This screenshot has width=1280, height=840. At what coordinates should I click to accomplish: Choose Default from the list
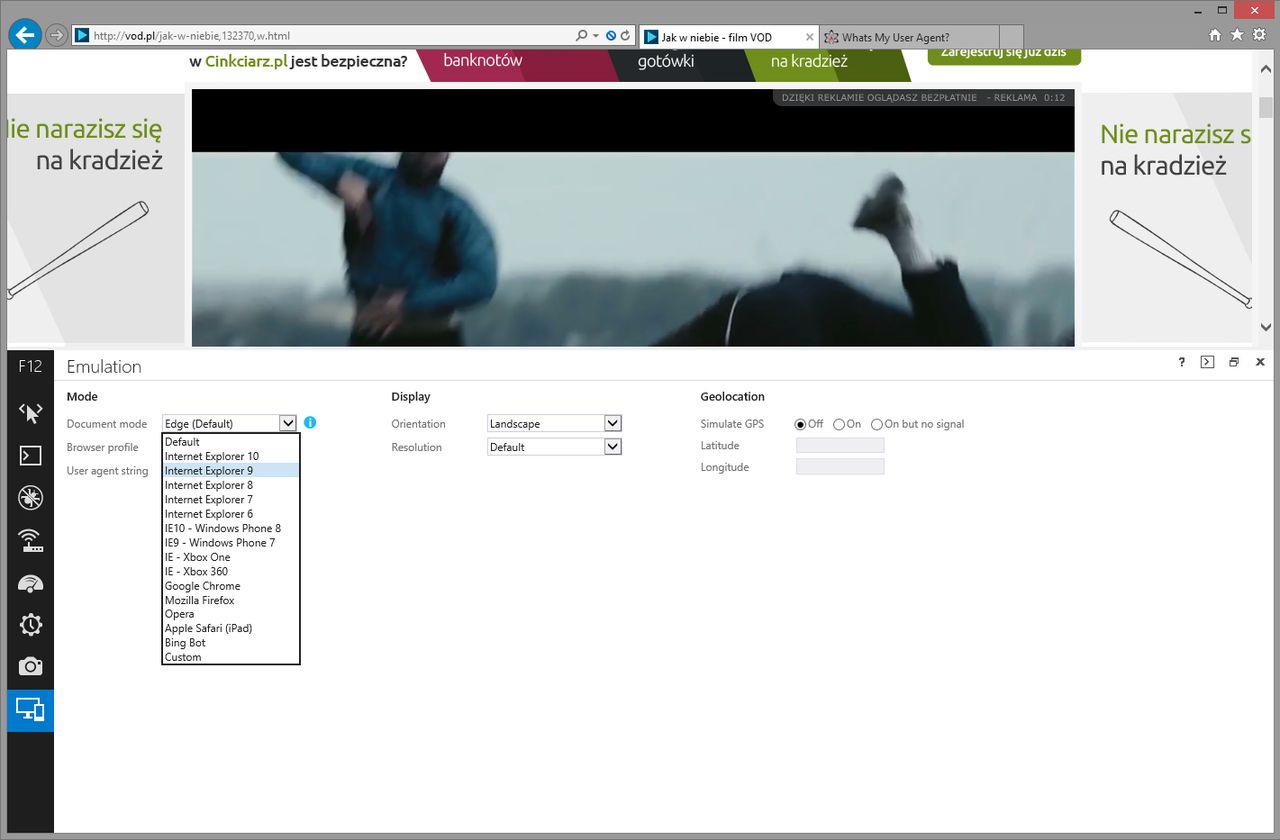[231, 442]
